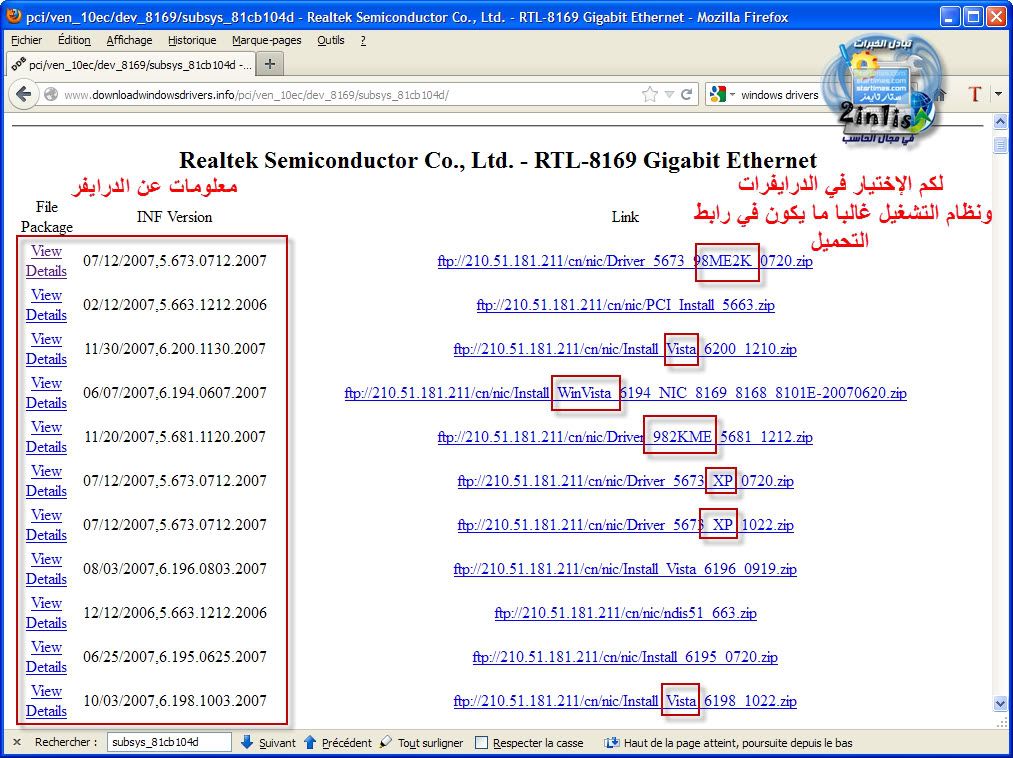View Details for INF 11/30/2007,6.200.1130.2007
Screen dimensions: 1013x758
47,349
